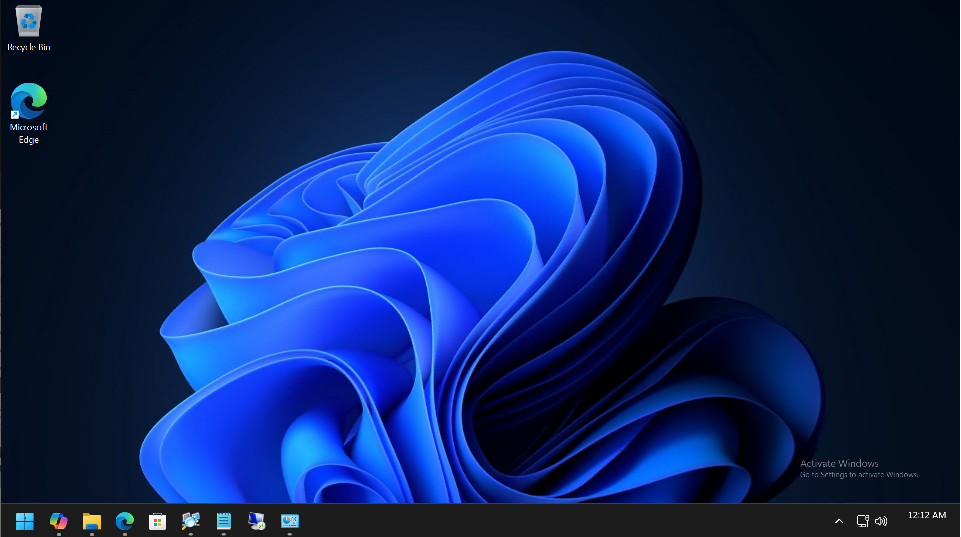Open the Notepad taskbar icon
This screenshot has height=537, width=961.
[223, 521]
